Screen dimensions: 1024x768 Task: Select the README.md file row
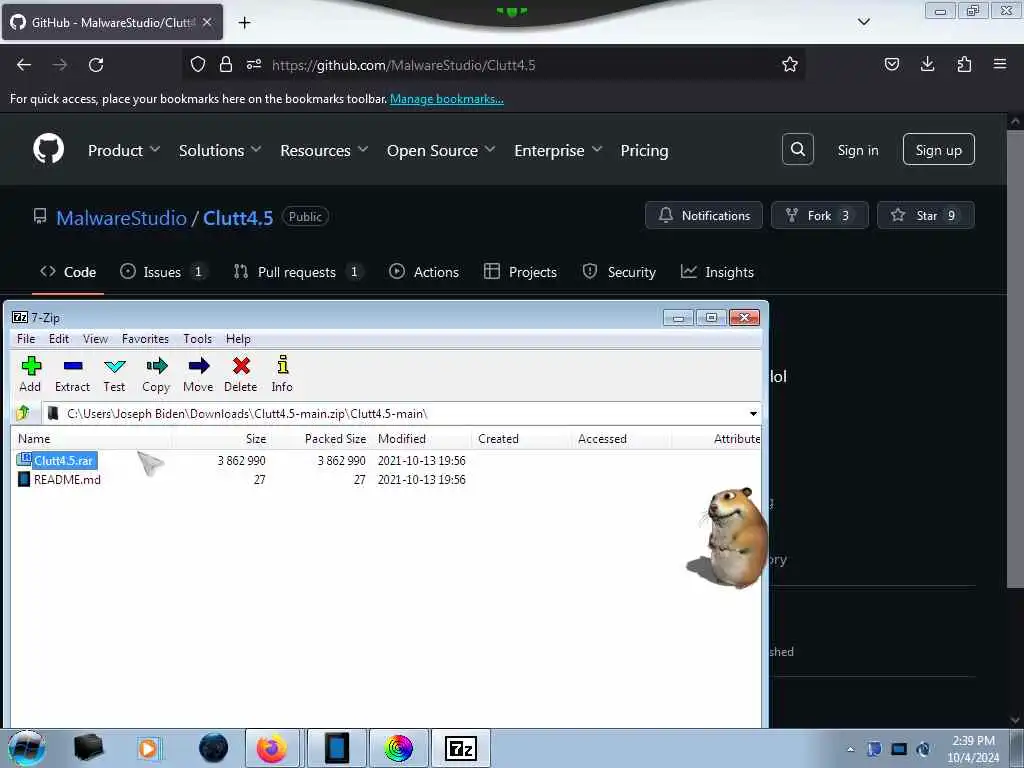tap(385, 479)
